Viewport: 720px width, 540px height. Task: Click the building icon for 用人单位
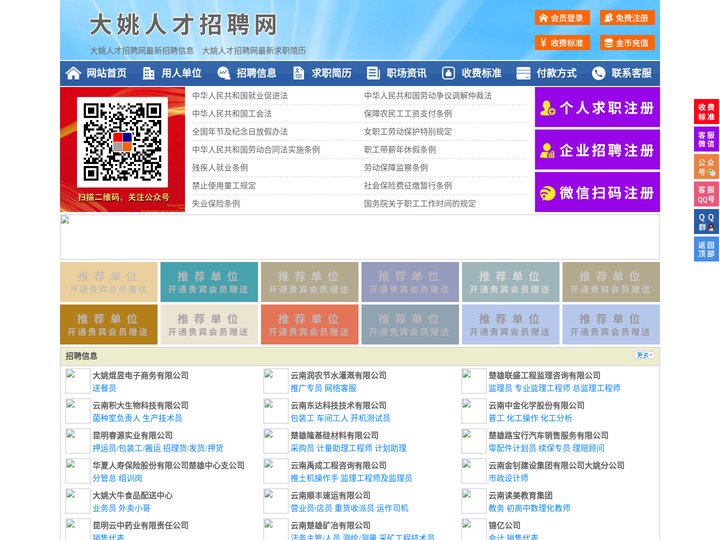(148, 73)
